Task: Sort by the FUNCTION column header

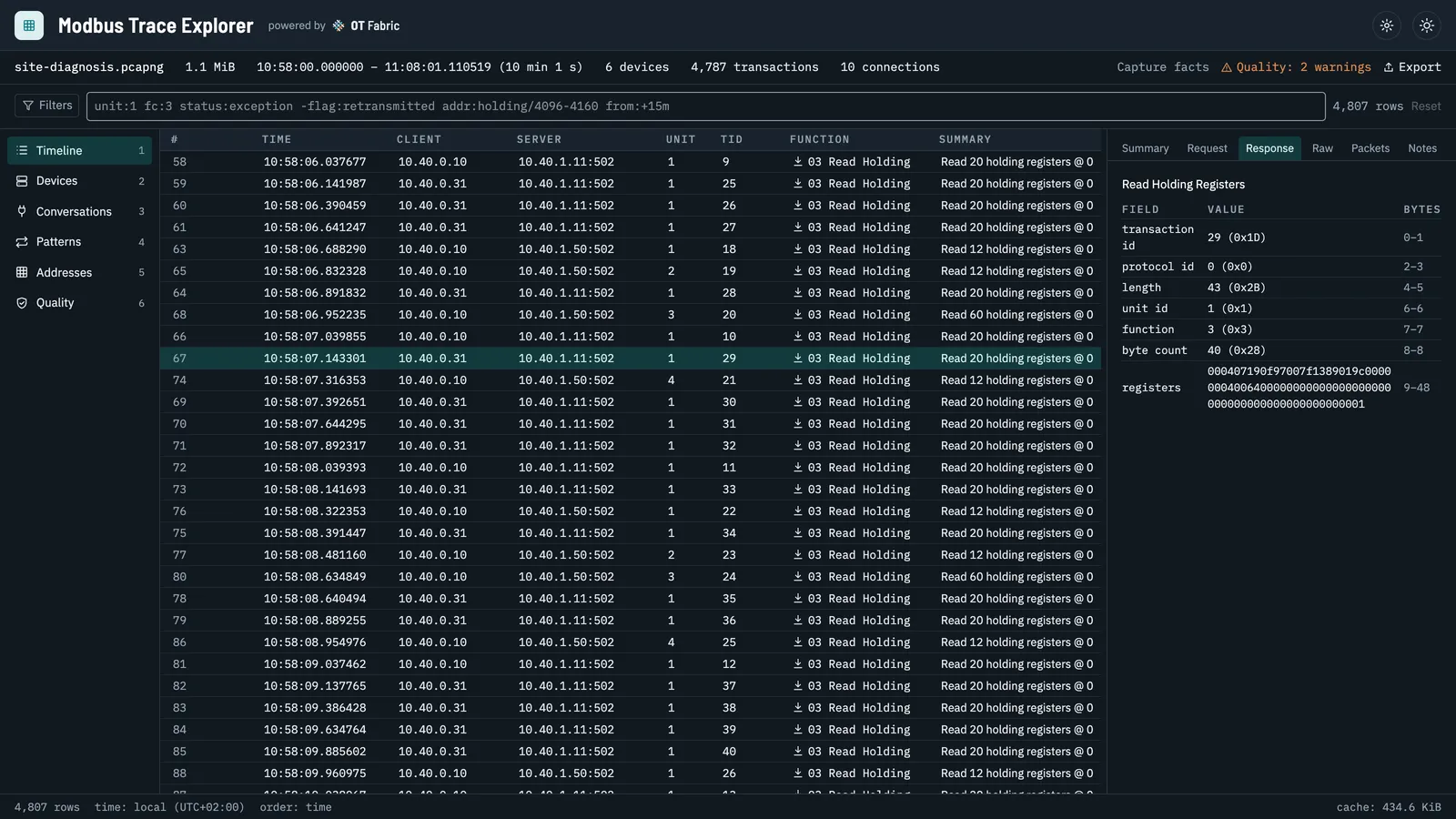Action: (819, 139)
